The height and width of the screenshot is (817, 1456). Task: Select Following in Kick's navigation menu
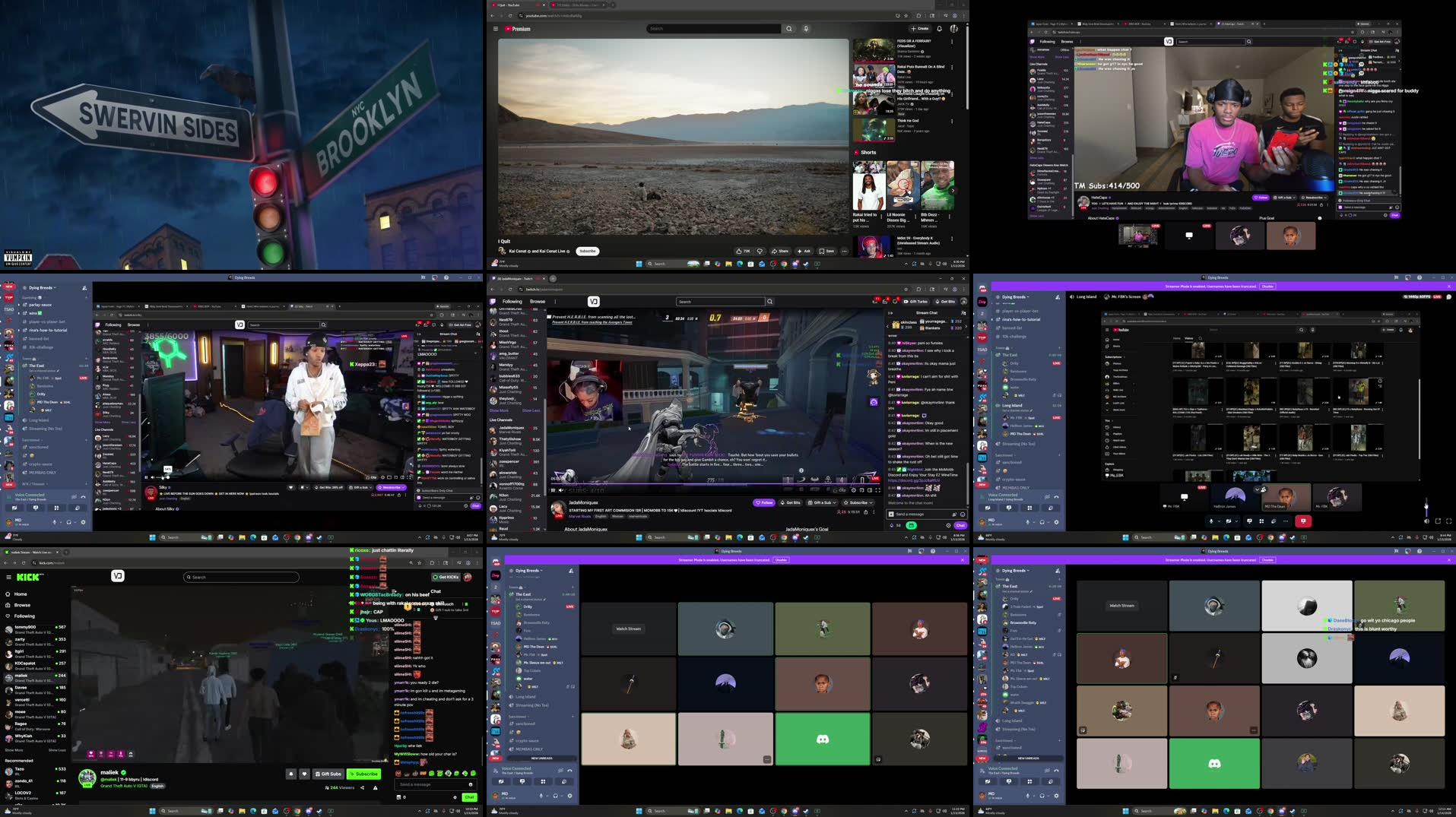[22, 616]
